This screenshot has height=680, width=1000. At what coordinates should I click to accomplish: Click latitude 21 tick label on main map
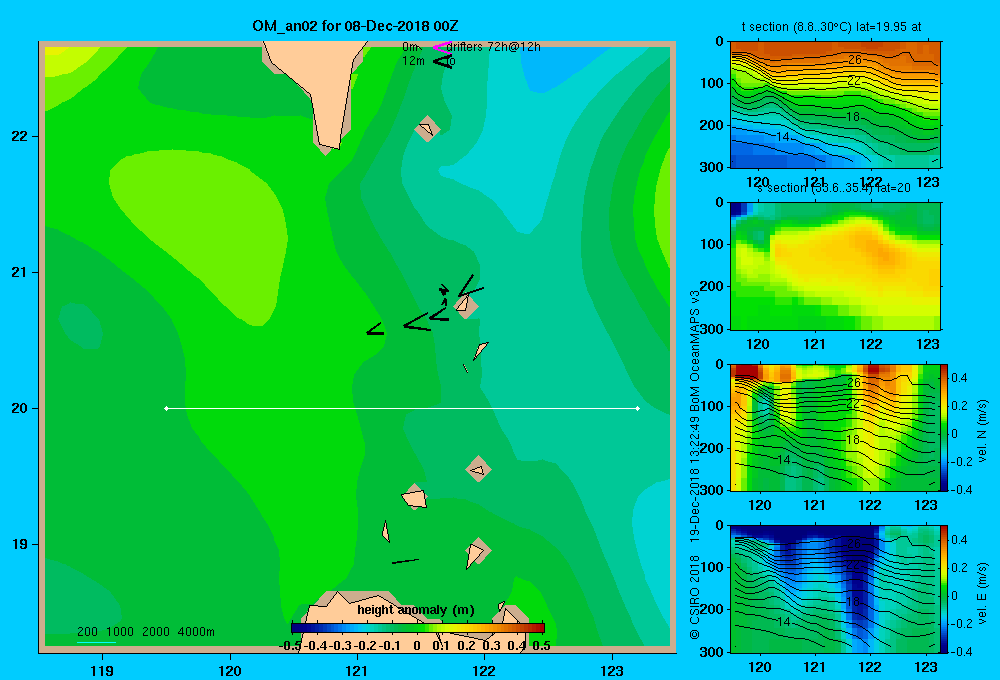pyautogui.click(x=20, y=272)
